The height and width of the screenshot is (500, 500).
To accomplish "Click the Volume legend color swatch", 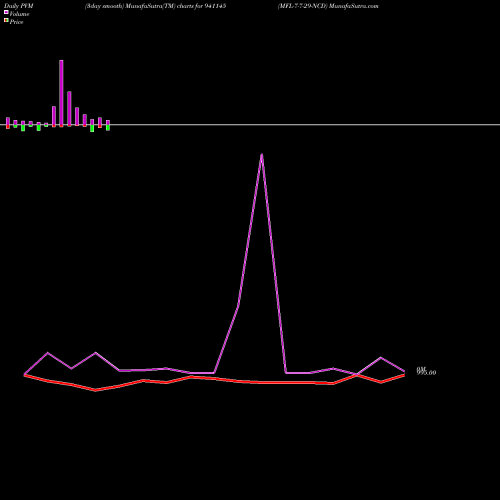I will click(x=6, y=12).
